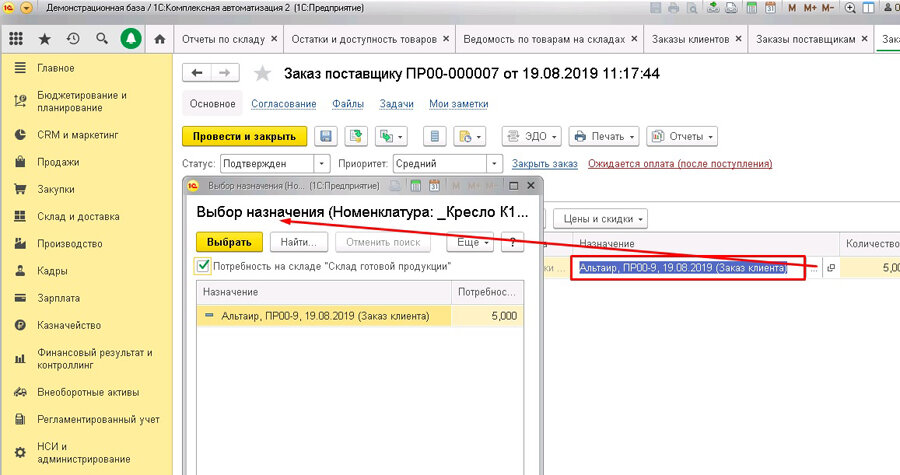
Task: Save the document with diskette icon
Action: 325,137
